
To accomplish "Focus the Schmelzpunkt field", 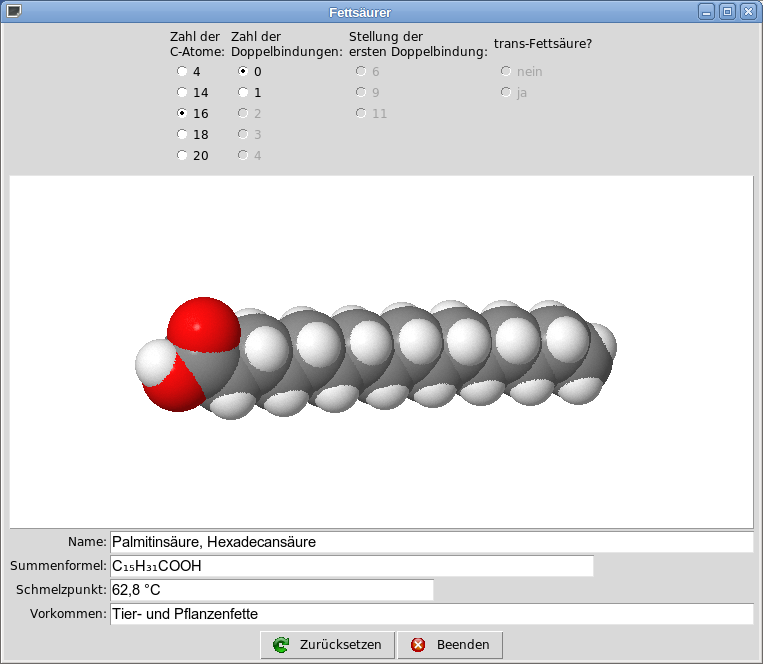I will (271, 590).
